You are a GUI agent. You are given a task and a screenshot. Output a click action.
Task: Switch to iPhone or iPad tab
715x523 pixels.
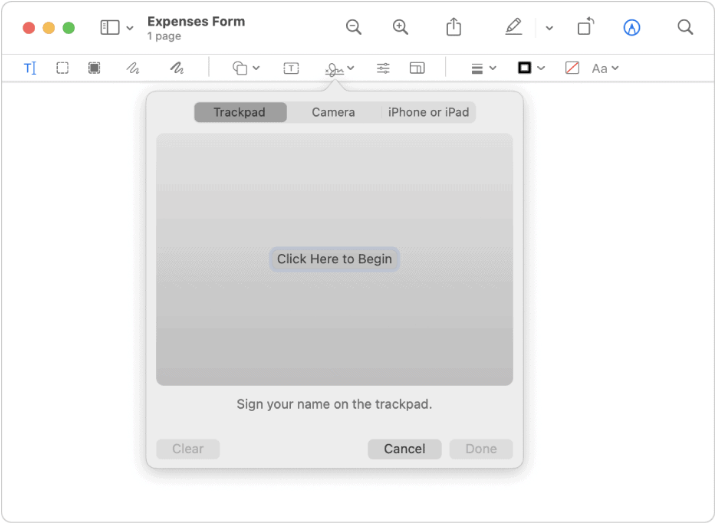point(428,112)
